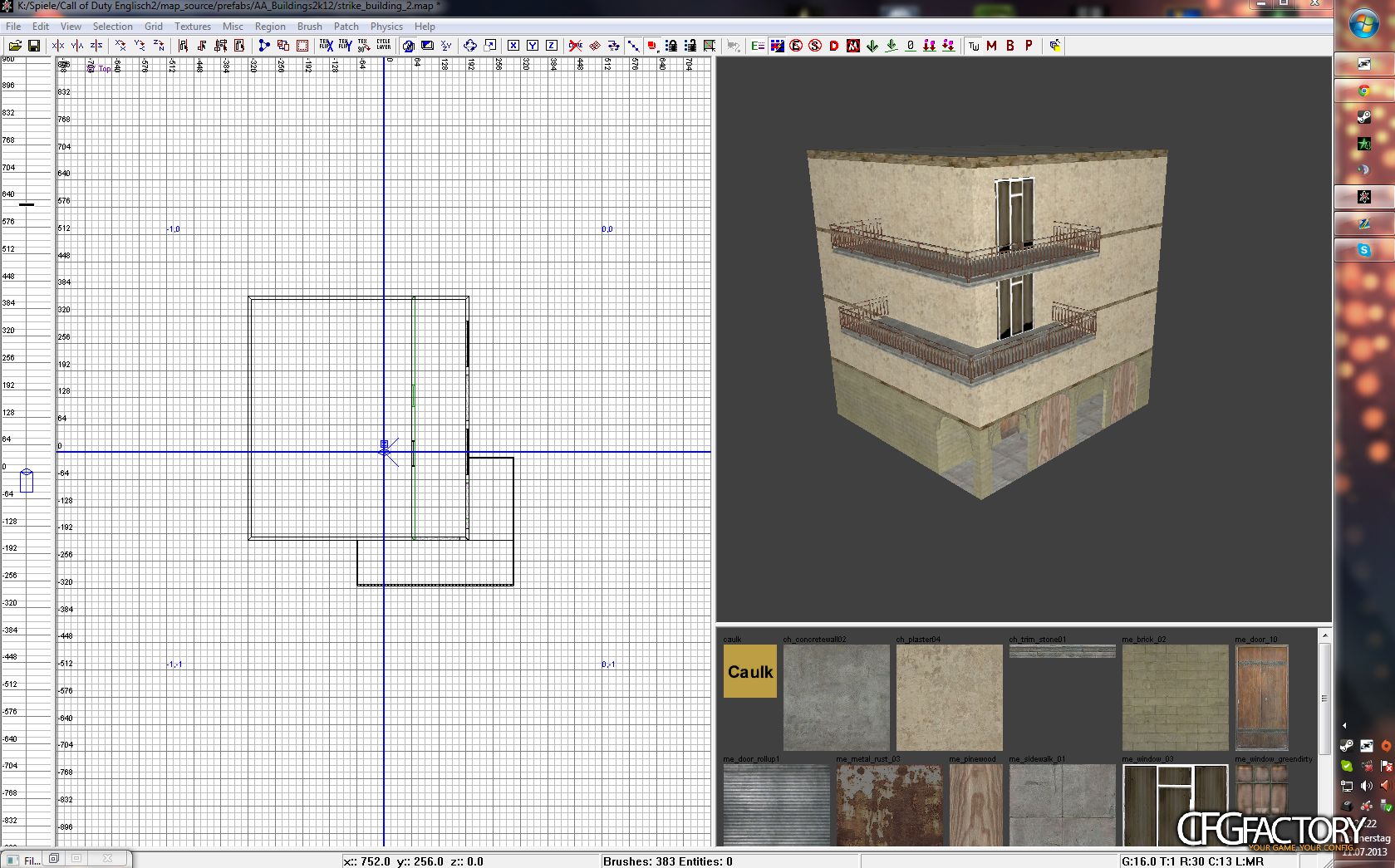Click the blue diagonal line tool icon

(x=633, y=46)
